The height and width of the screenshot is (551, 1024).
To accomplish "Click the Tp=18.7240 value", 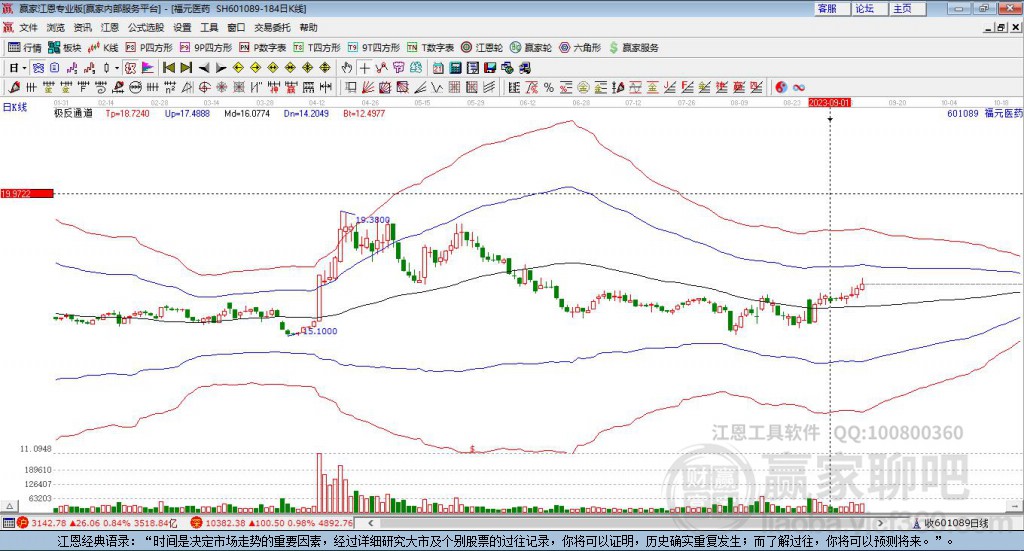I will point(127,114).
